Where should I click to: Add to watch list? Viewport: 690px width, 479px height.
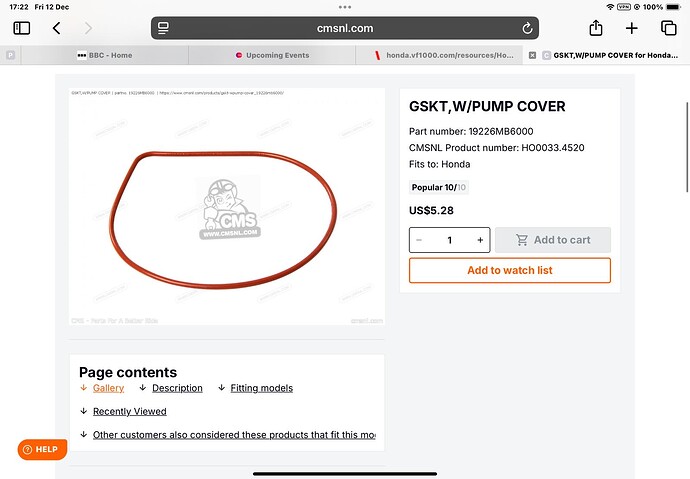point(510,270)
